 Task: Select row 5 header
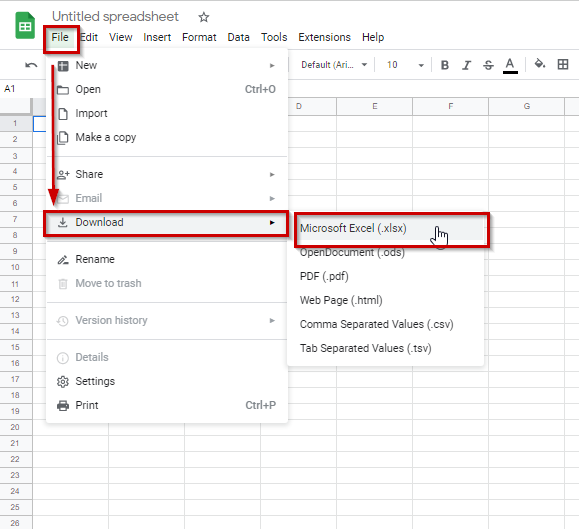click(16, 187)
